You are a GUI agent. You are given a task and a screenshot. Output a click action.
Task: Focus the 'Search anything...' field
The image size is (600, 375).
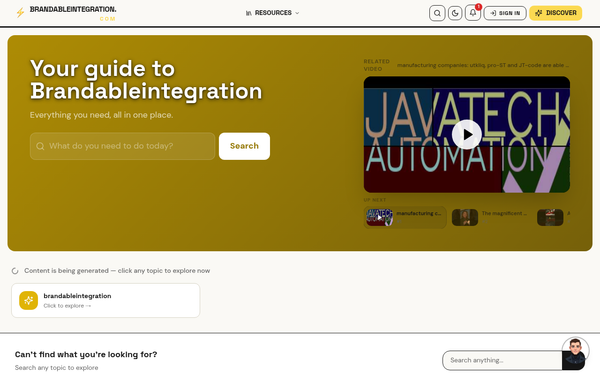tap(502, 360)
